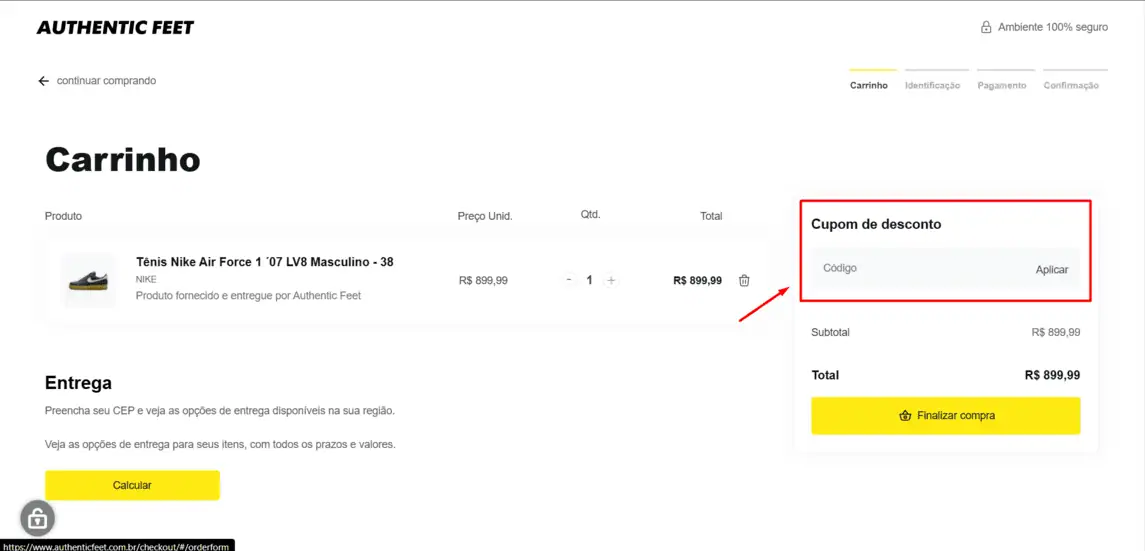The width and height of the screenshot is (1145, 551).
Task: Click the round lock badge at bottom left
Action: coord(37,518)
